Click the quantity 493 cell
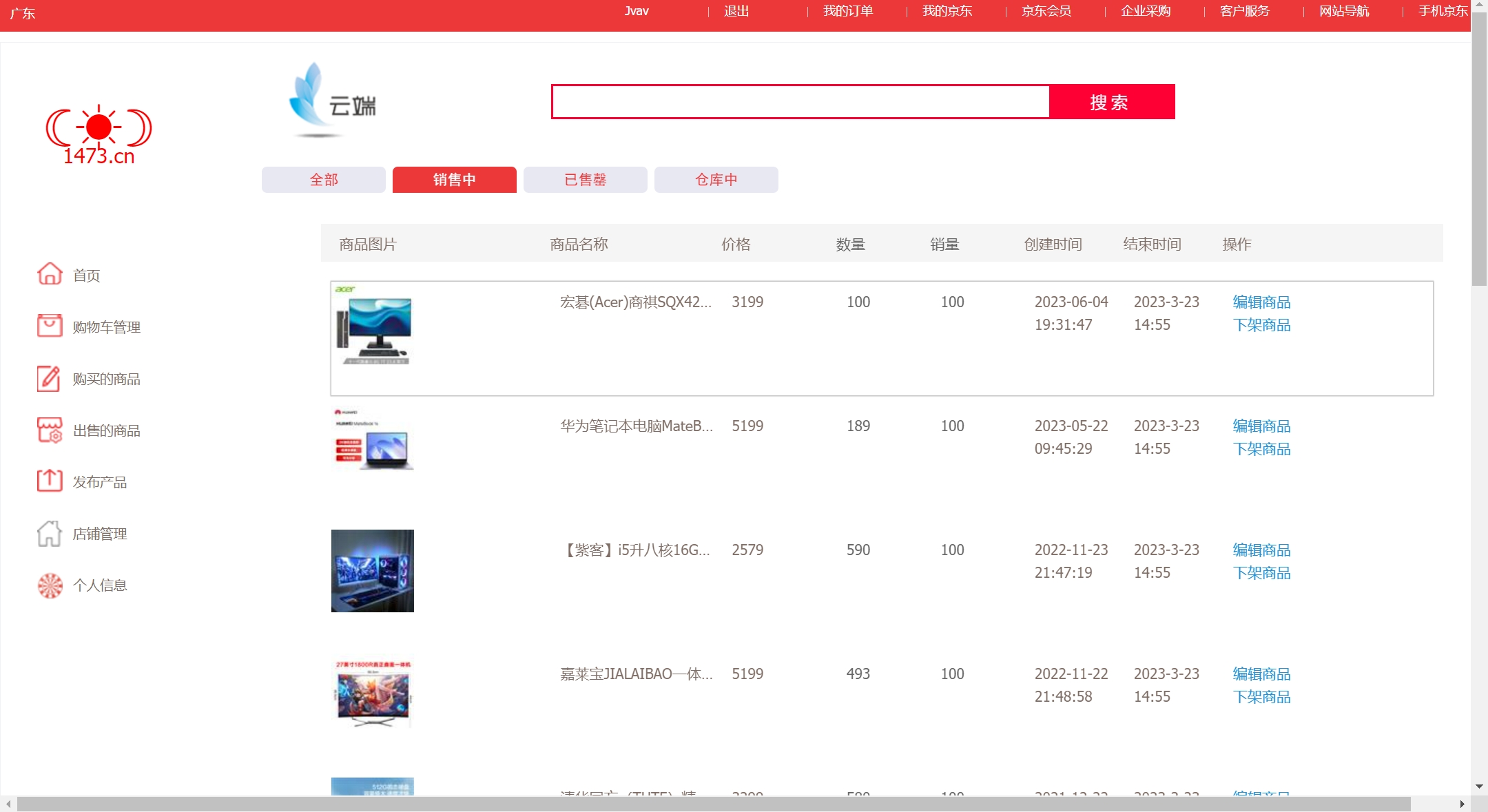The width and height of the screenshot is (1488, 812). 858,674
